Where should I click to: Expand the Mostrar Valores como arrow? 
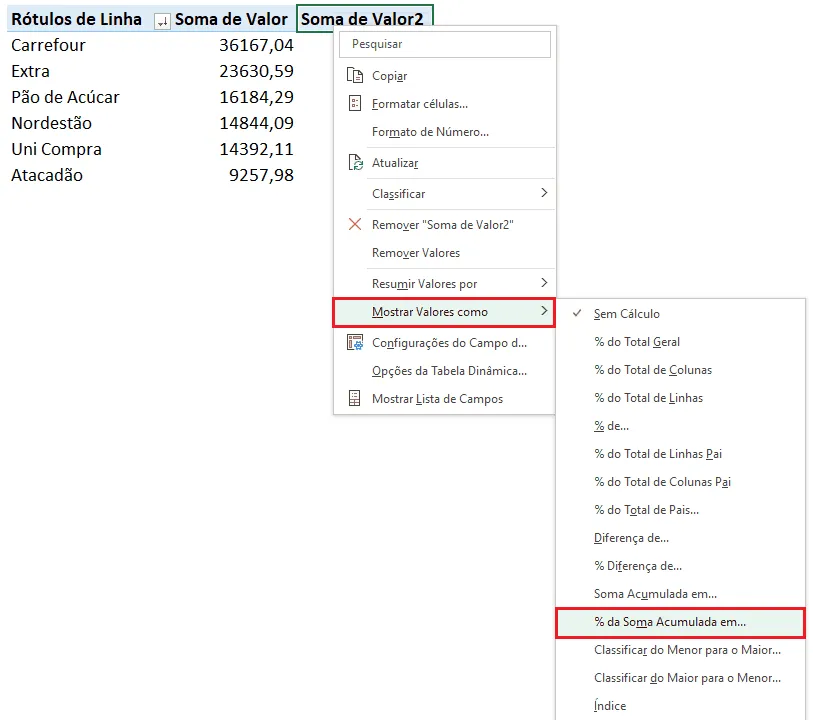point(544,311)
